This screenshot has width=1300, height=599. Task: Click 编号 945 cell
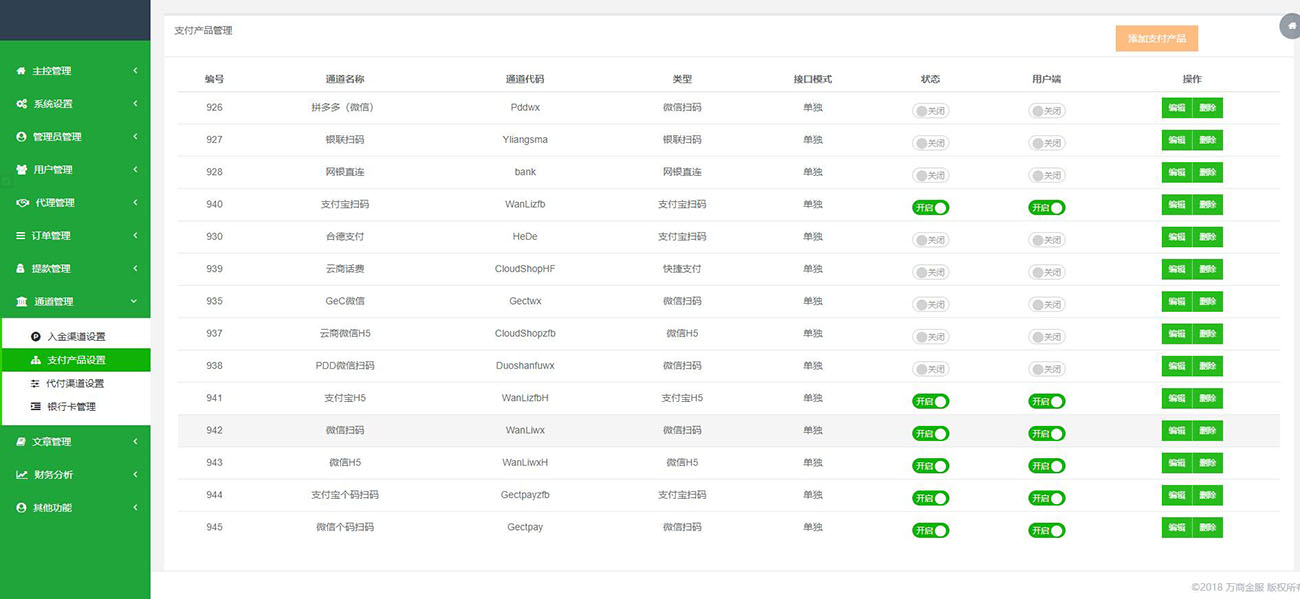click(x=215, y=527)
